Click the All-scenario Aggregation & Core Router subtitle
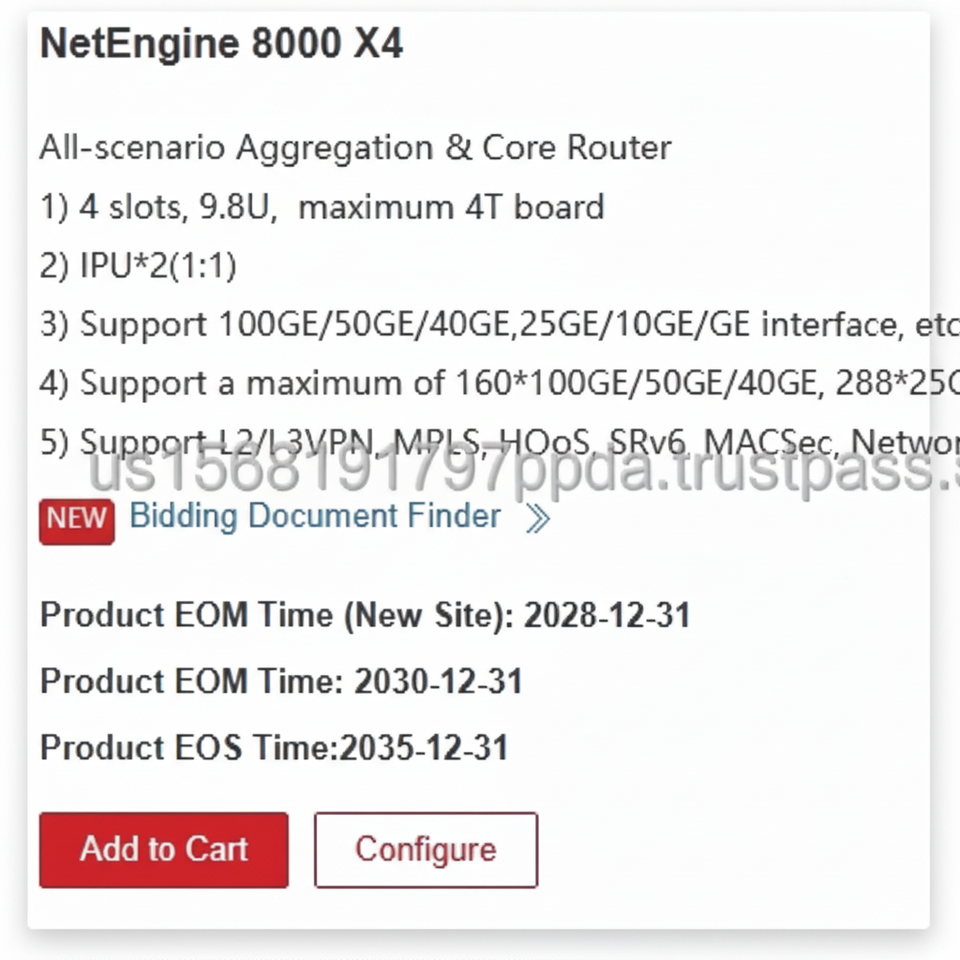Image resolution: width=960 pixels, height=960 pixels. click(x=355, y=148)
